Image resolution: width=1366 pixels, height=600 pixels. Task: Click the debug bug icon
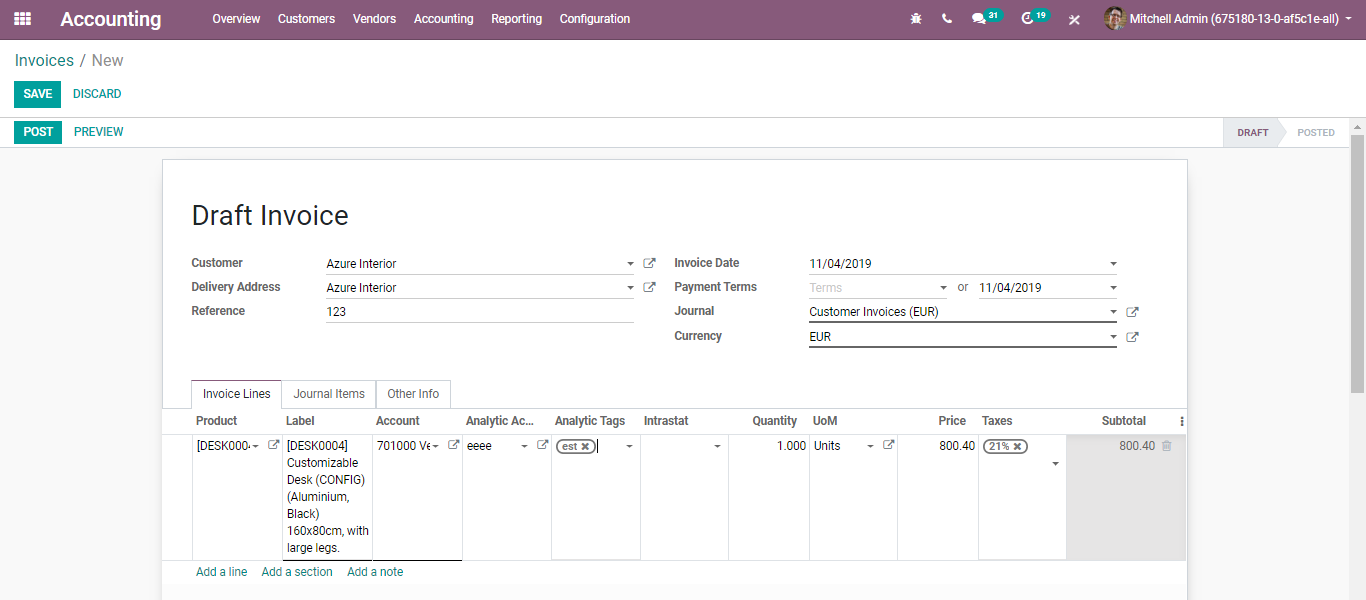pyautogui.click(x=916, y=19)
